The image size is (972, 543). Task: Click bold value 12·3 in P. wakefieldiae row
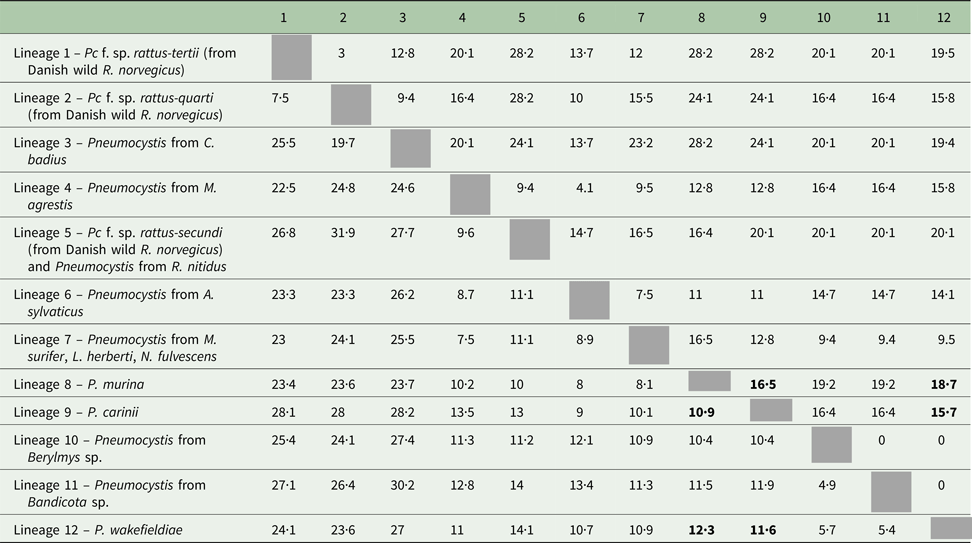(x=701, y=530)
